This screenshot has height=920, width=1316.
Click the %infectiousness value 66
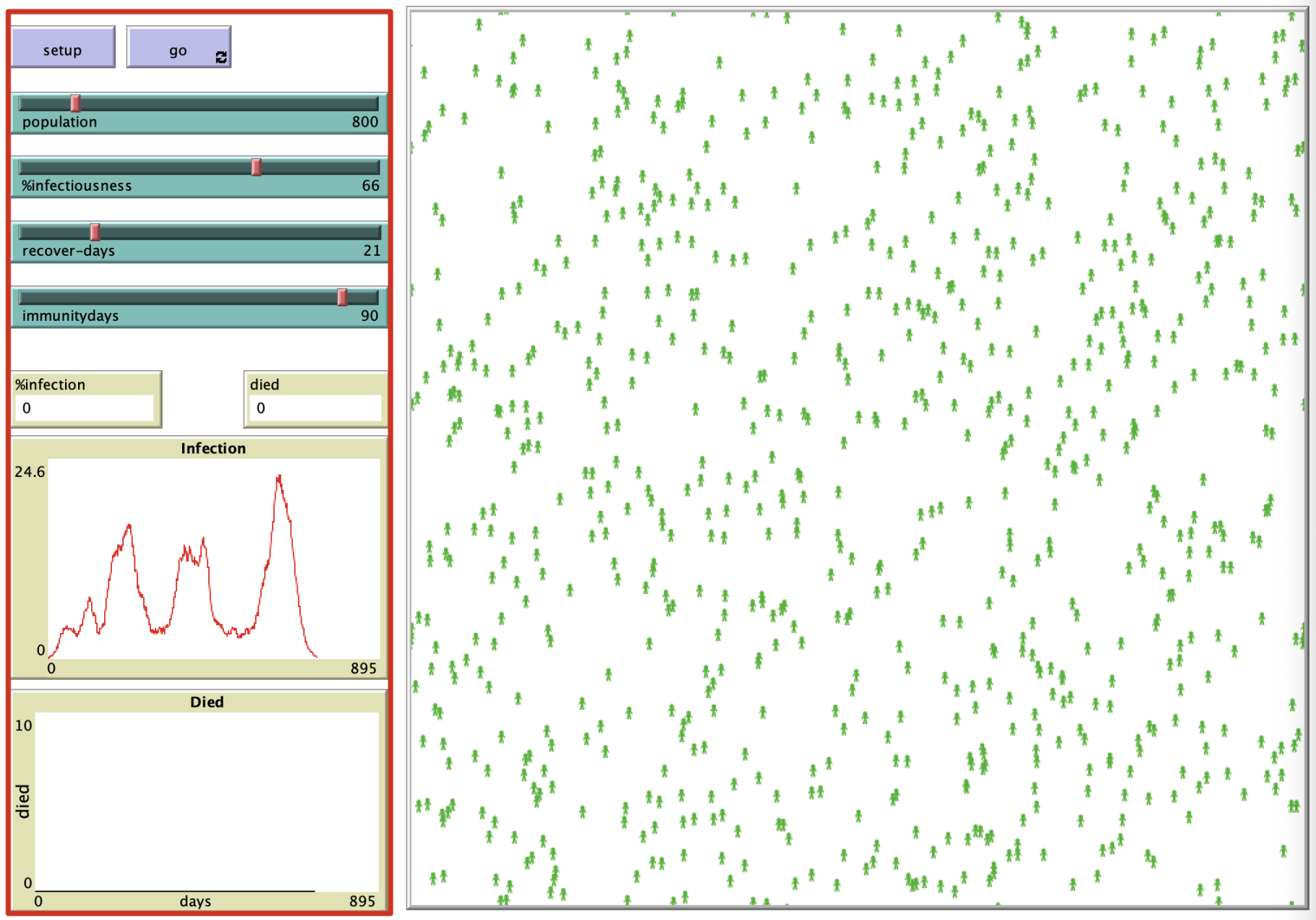(370, 186)
